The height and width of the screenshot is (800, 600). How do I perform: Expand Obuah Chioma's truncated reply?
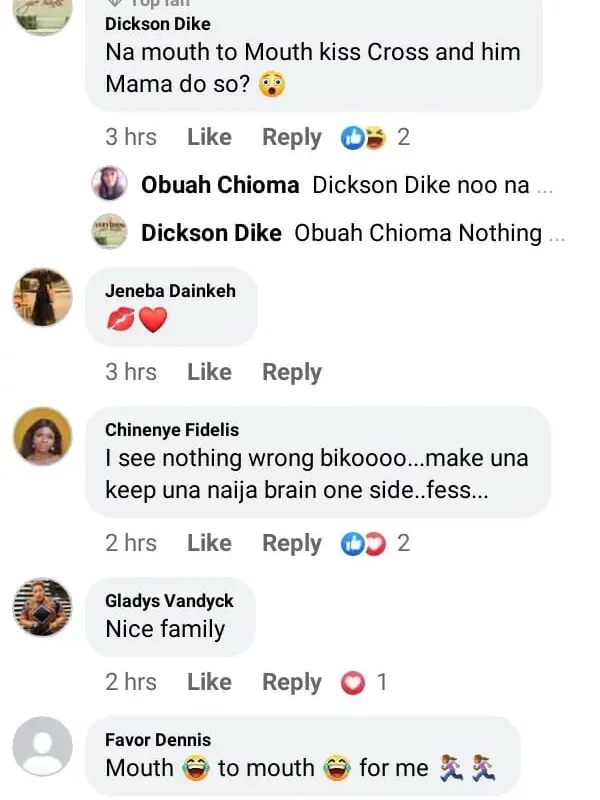(545, 186)
